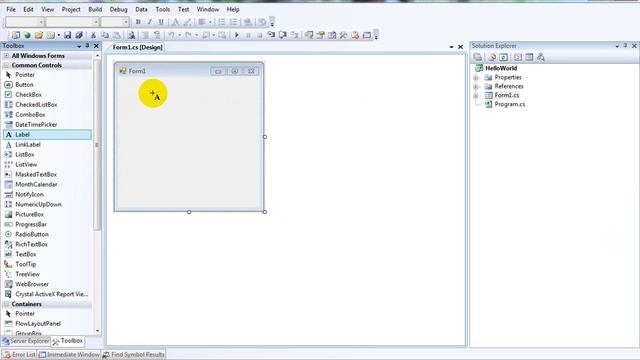
Task: Open the active files dropdown in designer
Action: coord(451,47)
